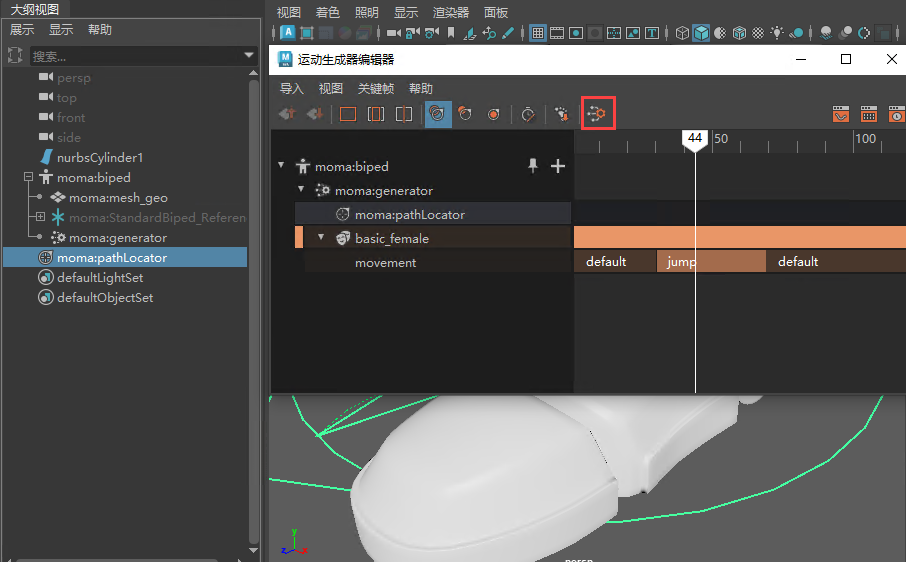Toggle the shadows icon in the viewport toolbar
906x562 pixels.
tap(796, 33)
